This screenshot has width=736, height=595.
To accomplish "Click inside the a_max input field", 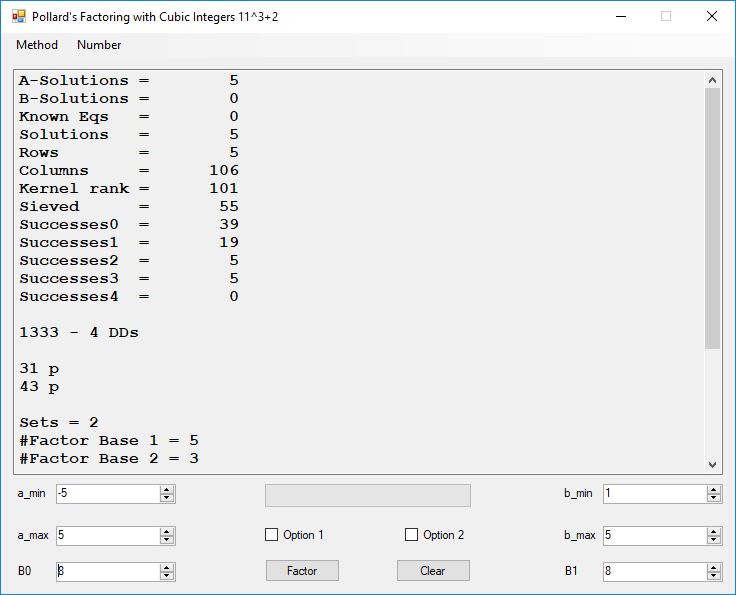I will click(106, 535).
